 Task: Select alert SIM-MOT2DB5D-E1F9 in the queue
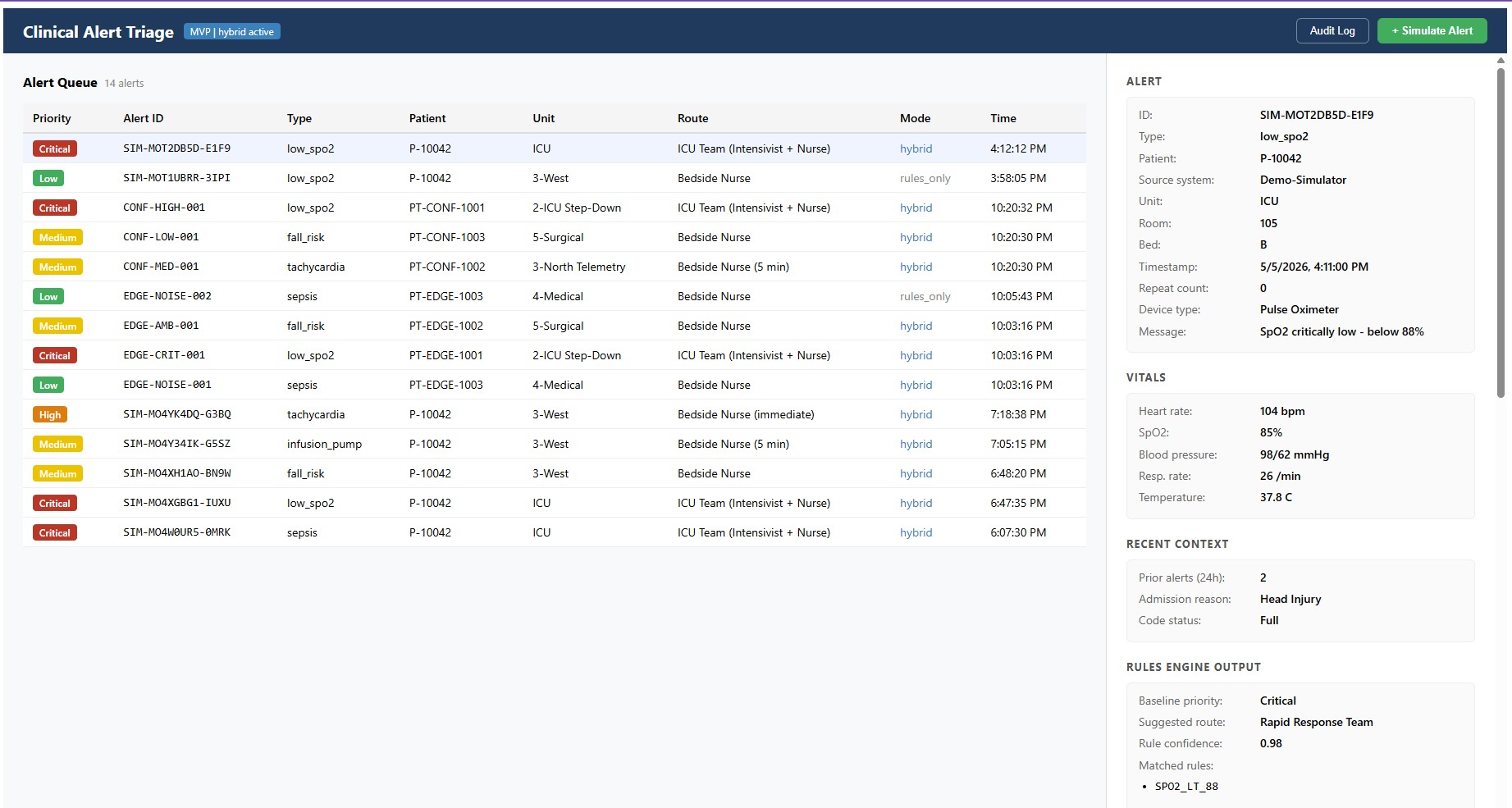click(x=554, y=148)
